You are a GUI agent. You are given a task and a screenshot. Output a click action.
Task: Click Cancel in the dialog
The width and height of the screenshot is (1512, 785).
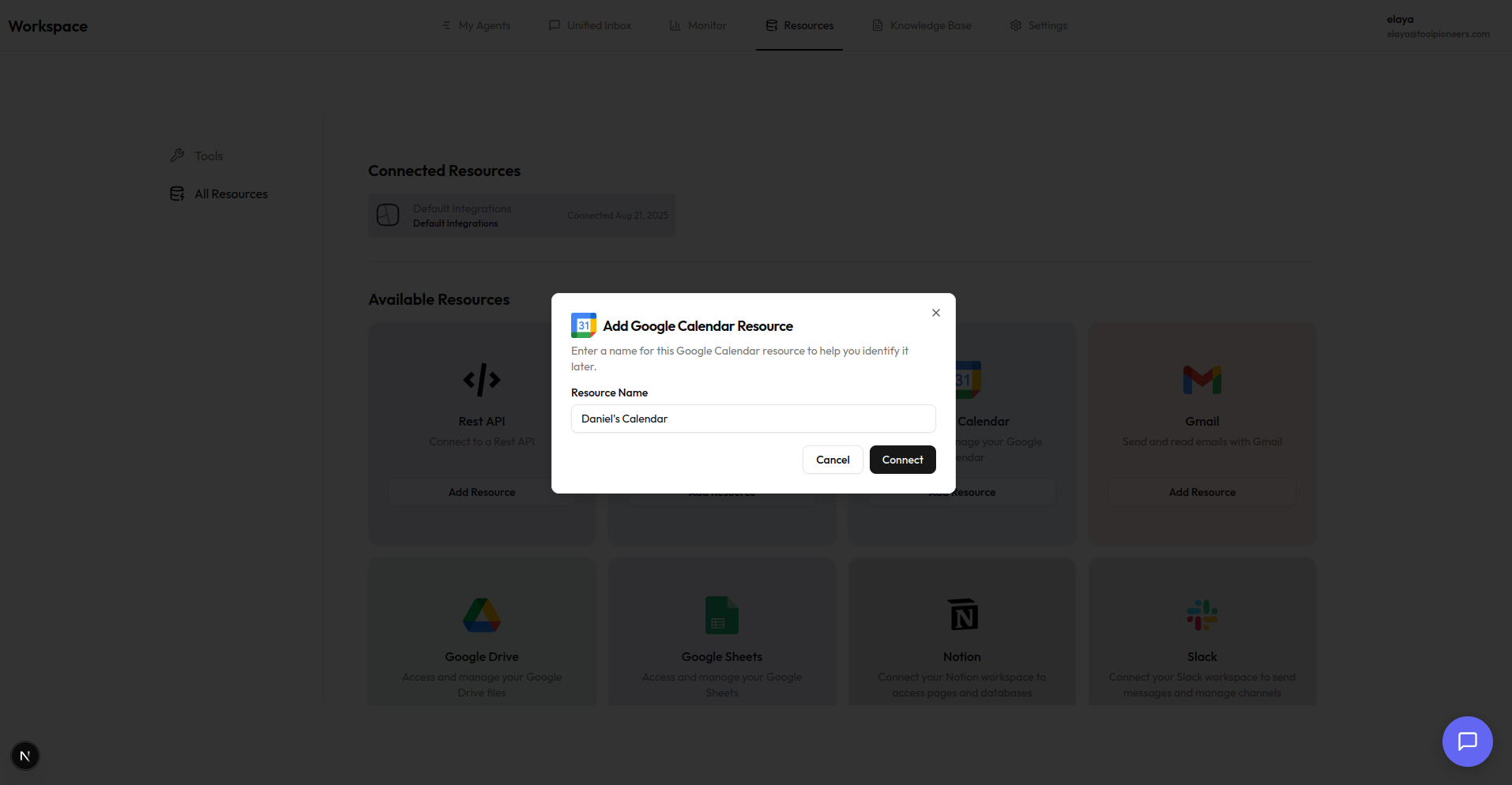[832, 459]
